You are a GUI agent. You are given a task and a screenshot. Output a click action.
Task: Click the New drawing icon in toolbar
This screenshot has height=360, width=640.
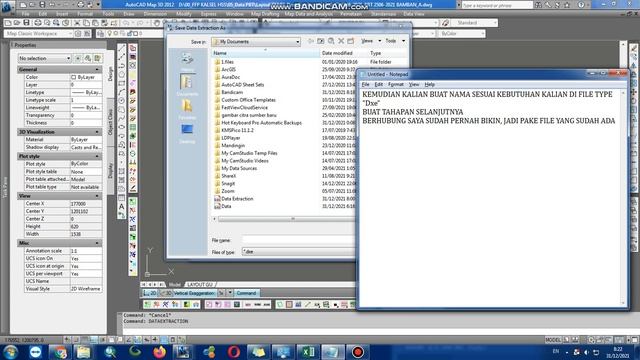(8, 23)
